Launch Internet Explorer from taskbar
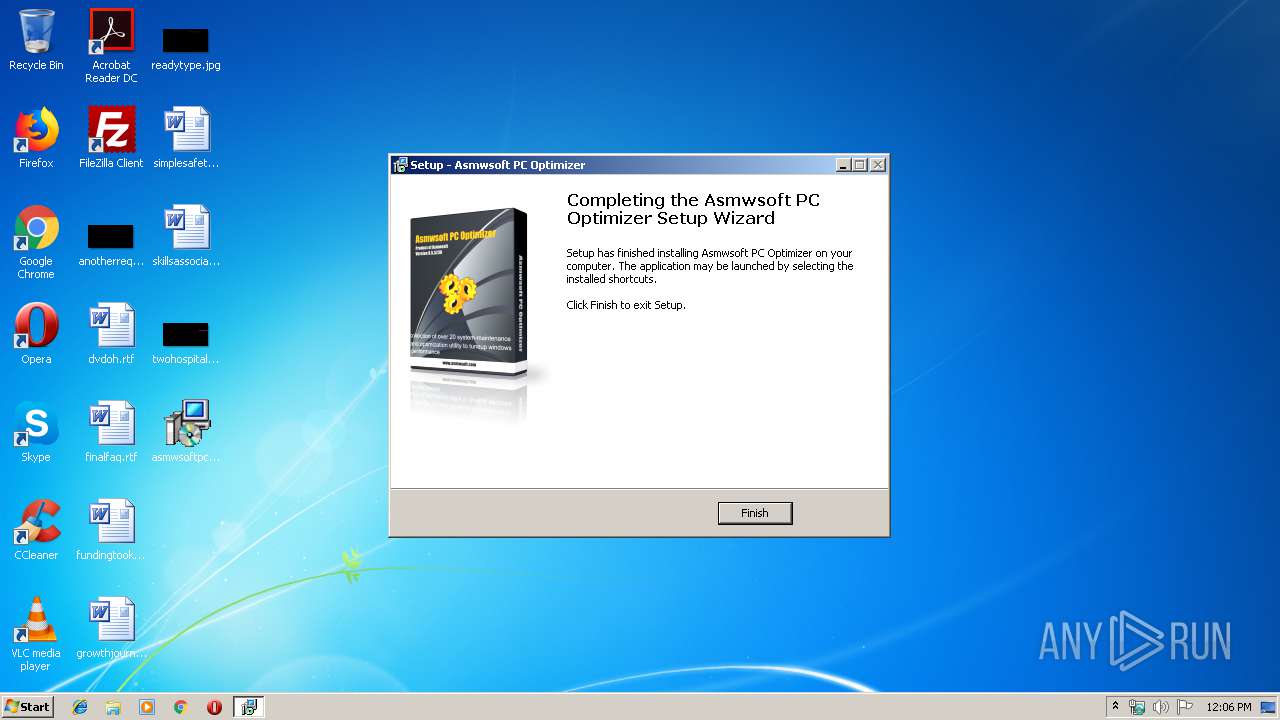Viewport: 1280px width, 720px height. (80, 707)
